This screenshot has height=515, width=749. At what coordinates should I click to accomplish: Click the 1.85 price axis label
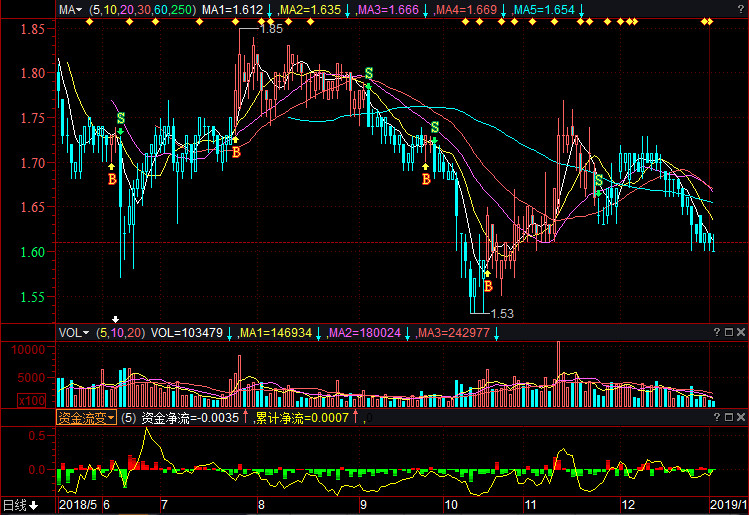(32, 30)
